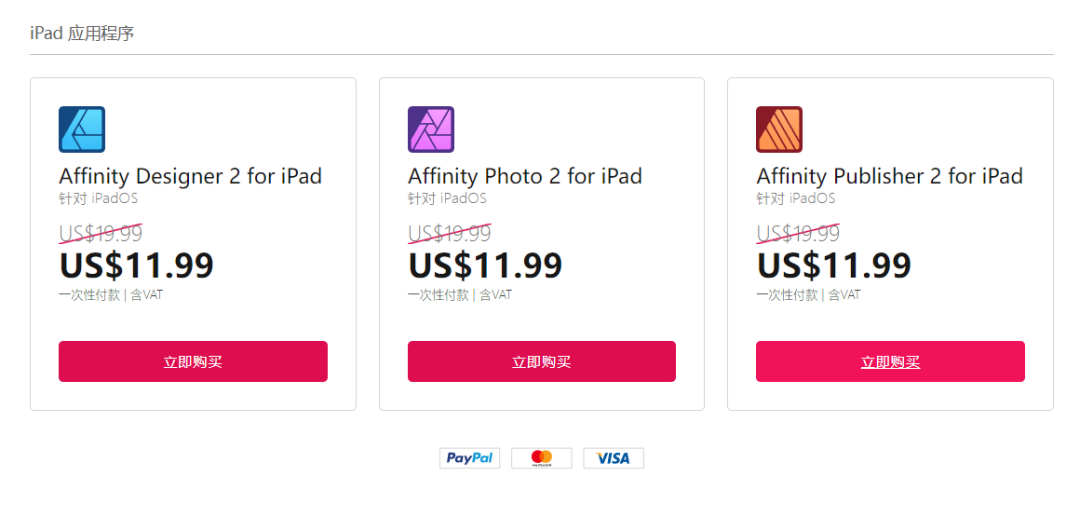Screen dimensions: 1080x517
Task: Click the Affinity Designer 2 app icon
Action: (82, 129)
